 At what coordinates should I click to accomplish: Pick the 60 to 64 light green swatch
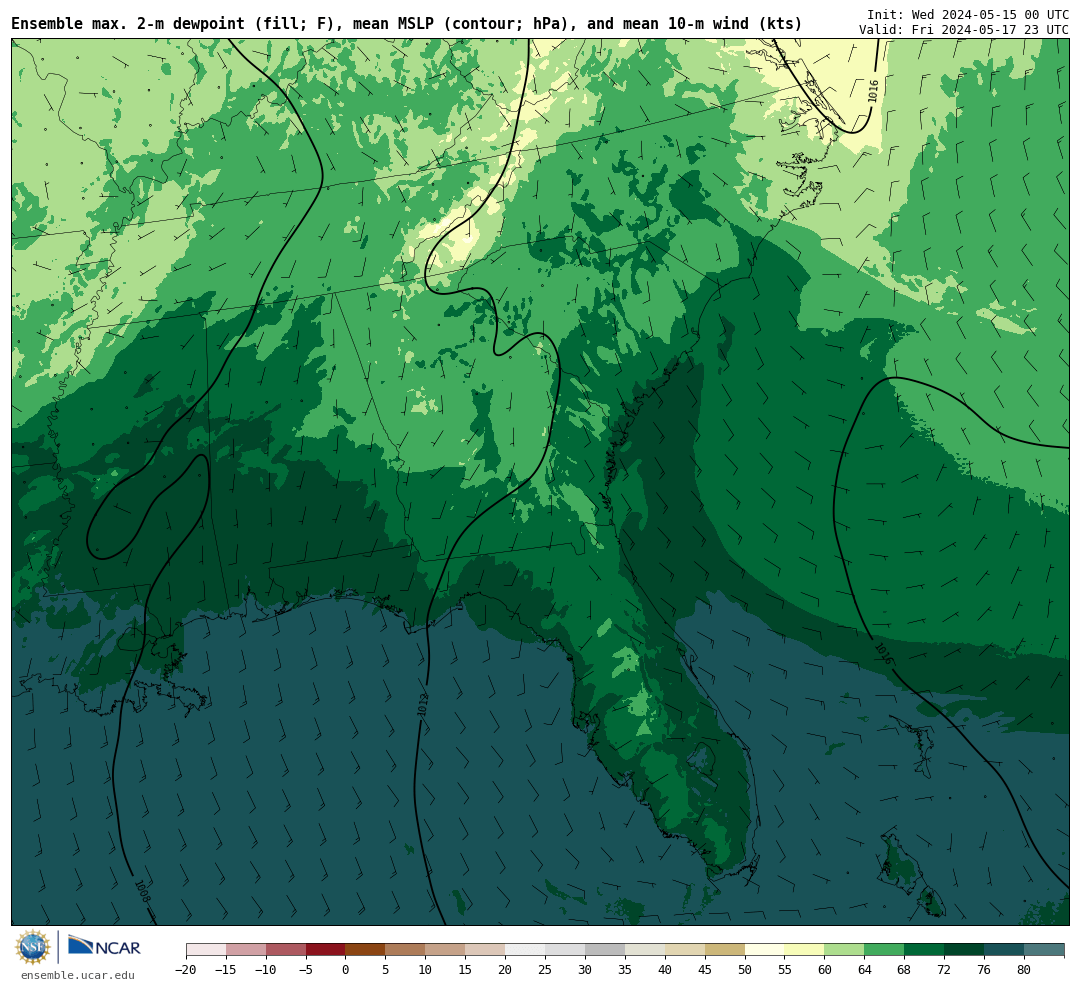tap(845, 949)
